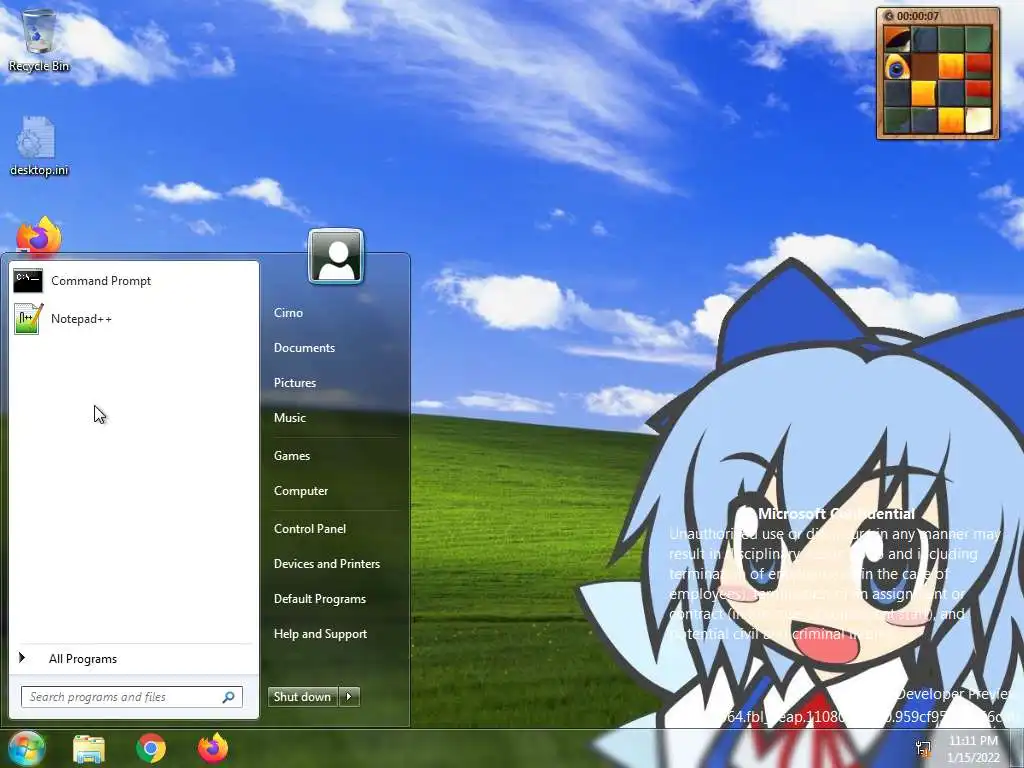Launch Command Prompt from Start menu

(x=134, y=281)
